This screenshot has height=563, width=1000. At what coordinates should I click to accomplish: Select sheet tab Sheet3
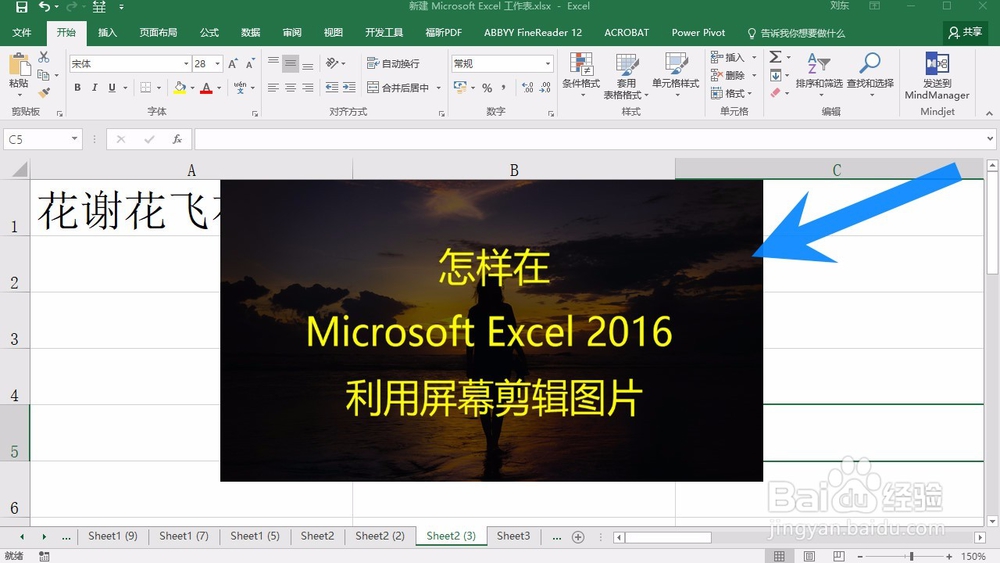(513, 536)
